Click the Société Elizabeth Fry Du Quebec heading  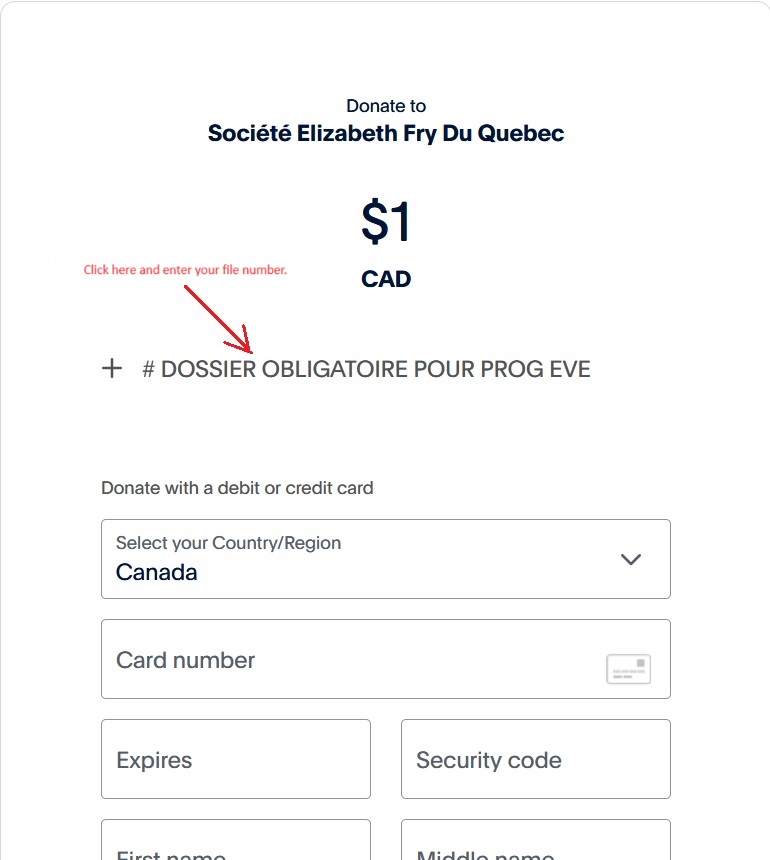[x=385, y=133]
